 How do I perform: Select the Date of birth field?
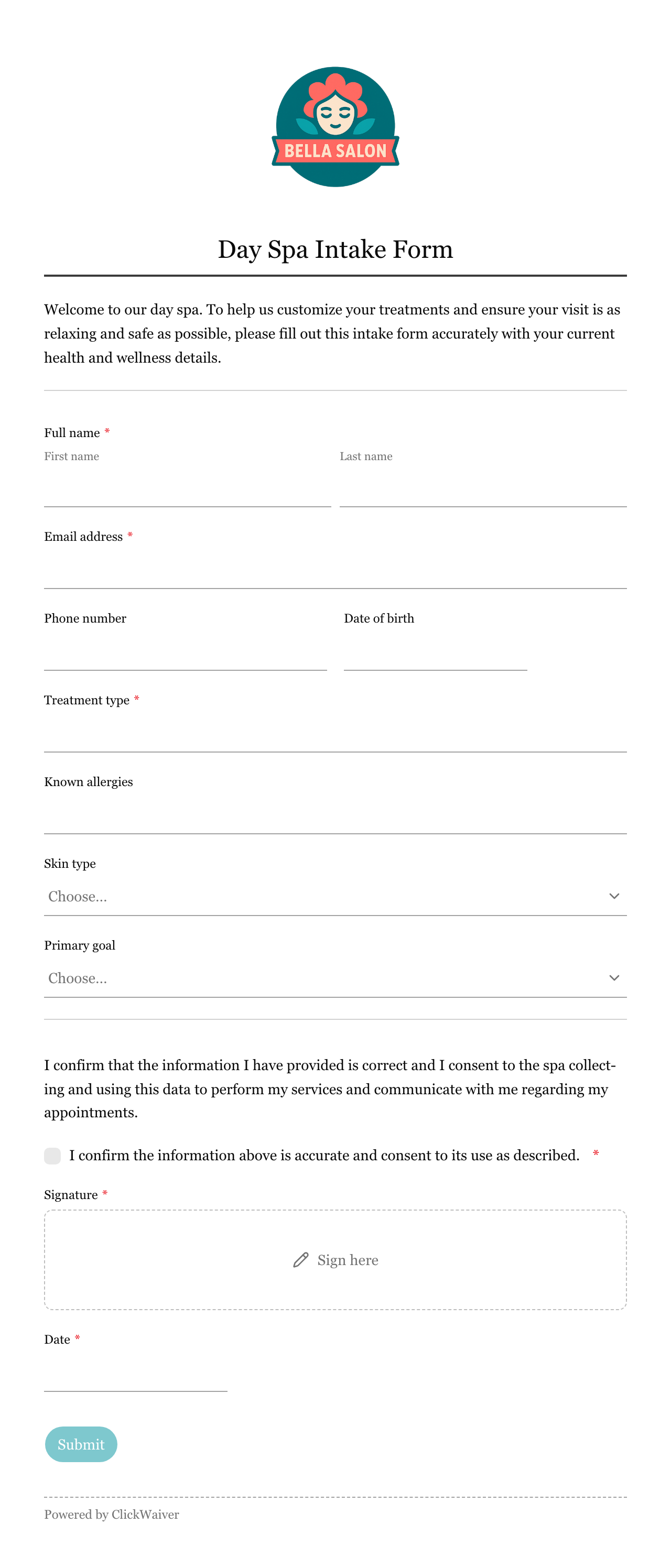pyautogui.click(x=435, y=651)
